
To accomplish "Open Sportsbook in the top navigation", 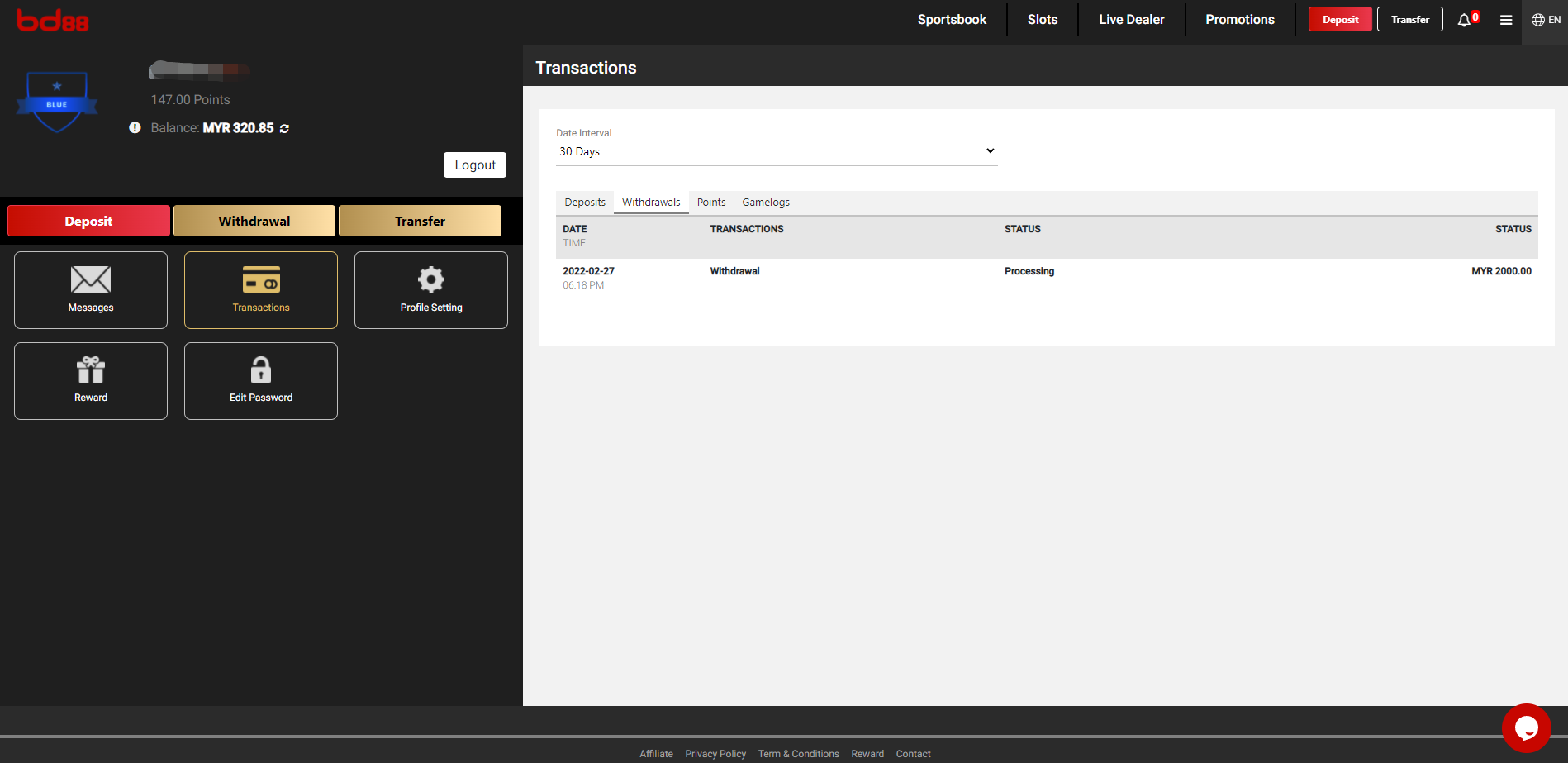I will (952, 20).
